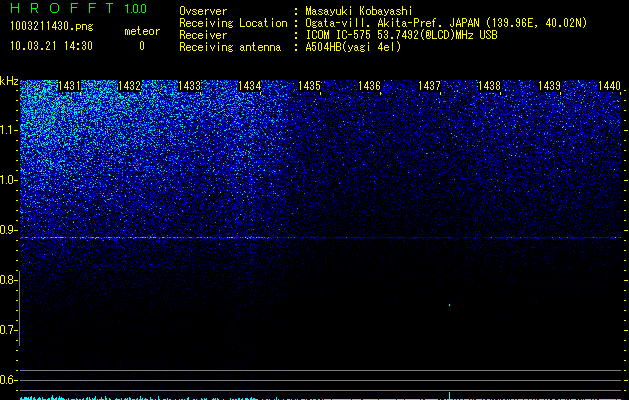This screenshot has height=400, width=629.
Task: Select the filename 1003211430.png
Action: pyautogui.click(x=52, y=26)
